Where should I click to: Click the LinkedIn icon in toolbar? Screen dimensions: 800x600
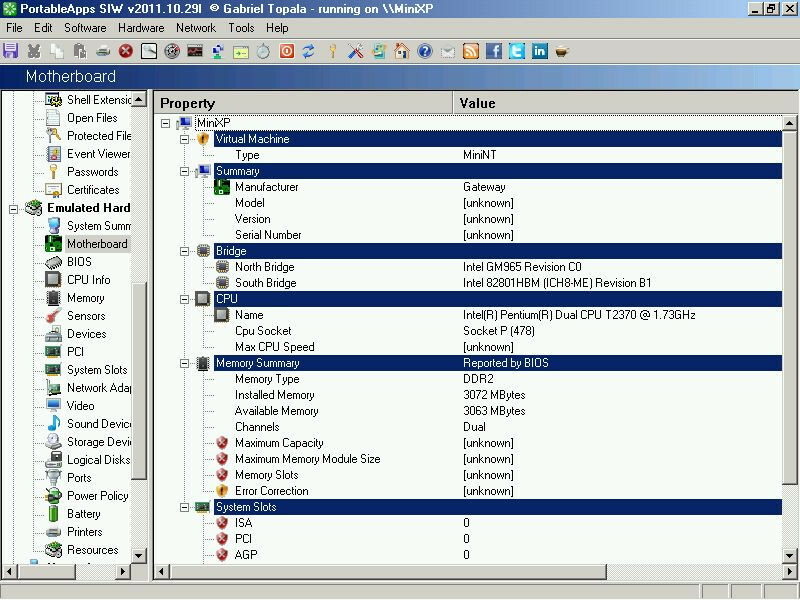pos(540,51)
